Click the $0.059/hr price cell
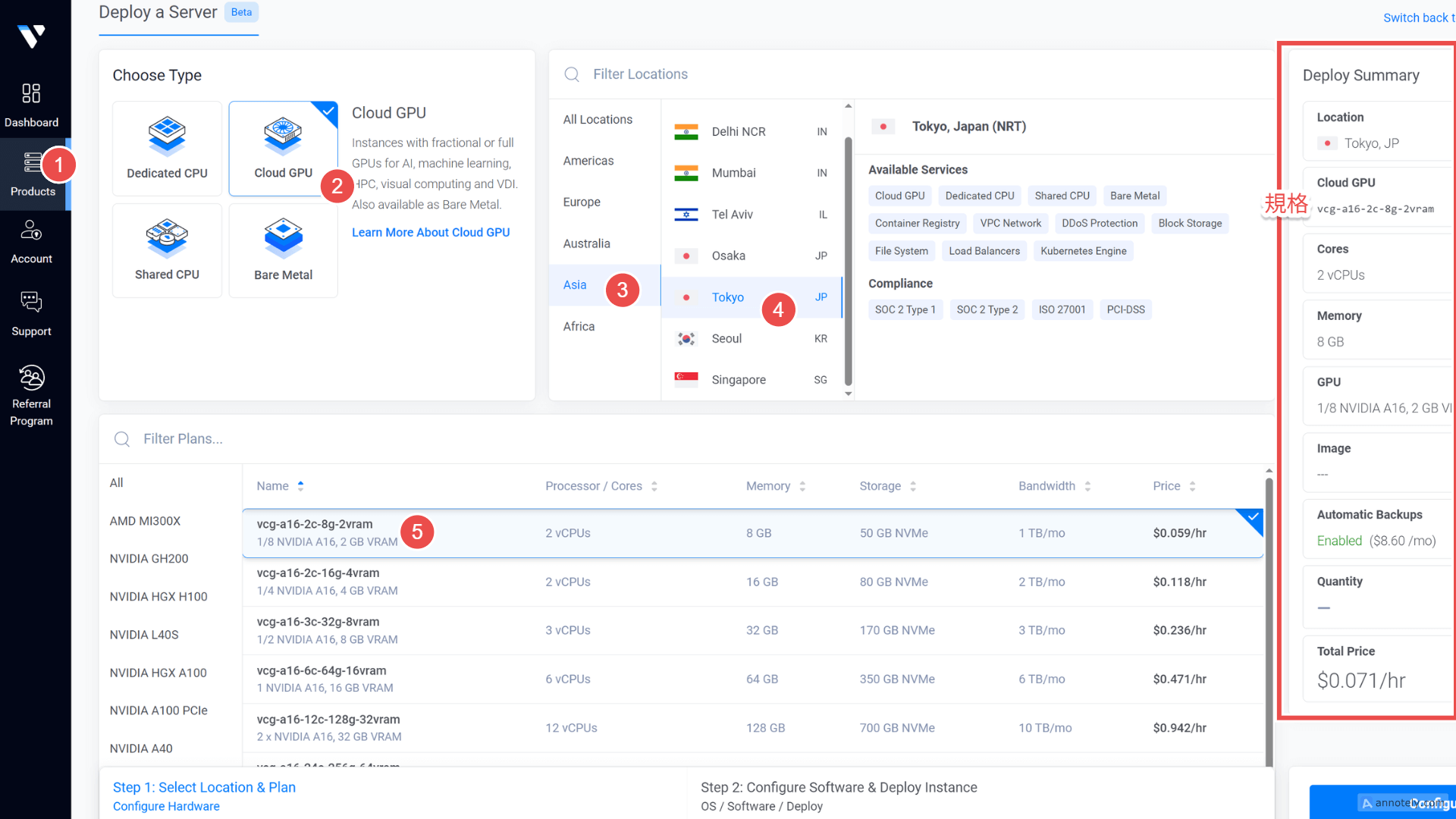Viewport: 1456px width, 819px height. (1179, 533)
